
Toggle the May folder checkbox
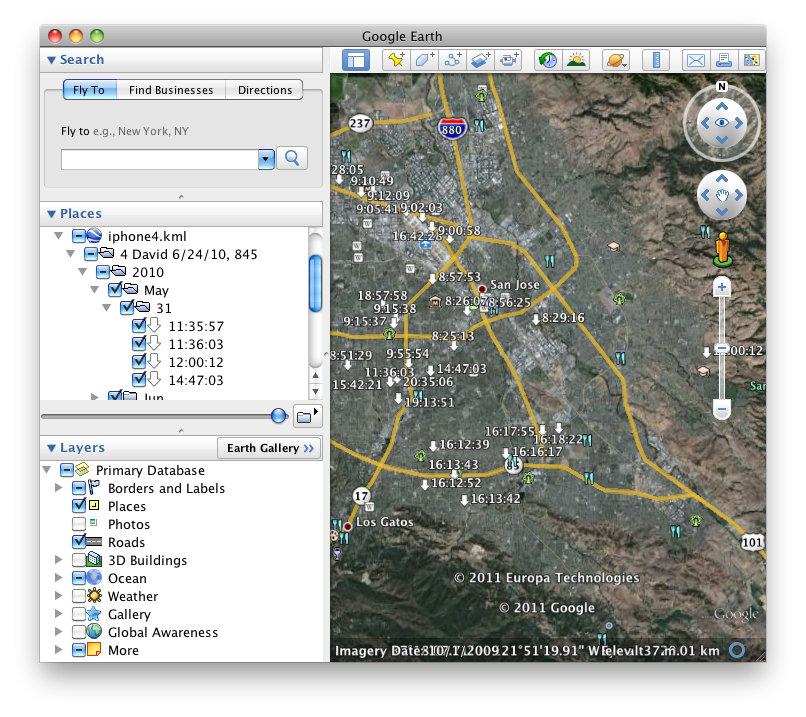click(x=115, y=290)
